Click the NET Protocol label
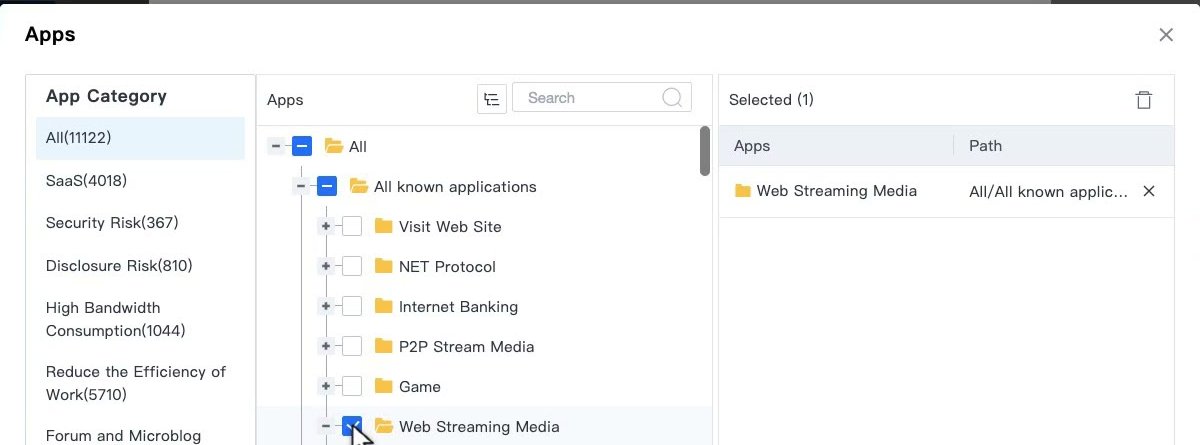1200x445 pixels. pos(447,267)
